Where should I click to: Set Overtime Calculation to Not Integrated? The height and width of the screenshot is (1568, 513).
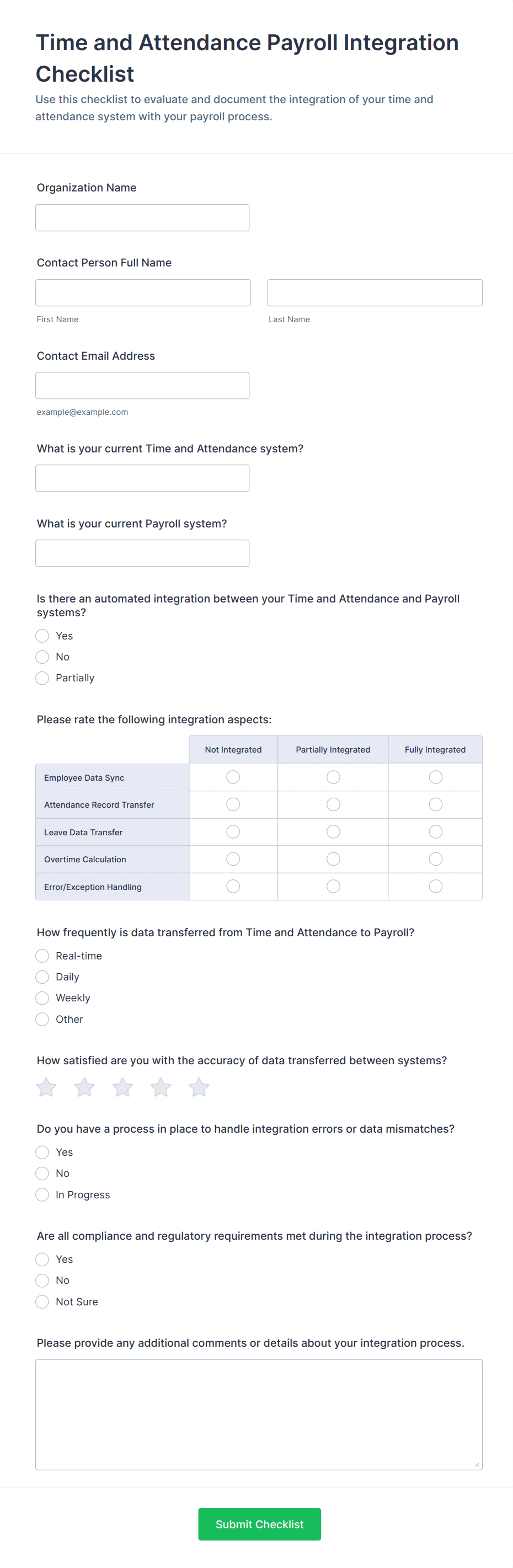[233, 859]
